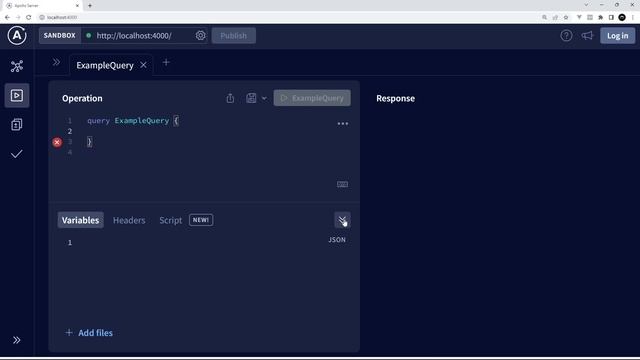
Task: Click the SANDBOX label
Action: click(x=60, y=36)
